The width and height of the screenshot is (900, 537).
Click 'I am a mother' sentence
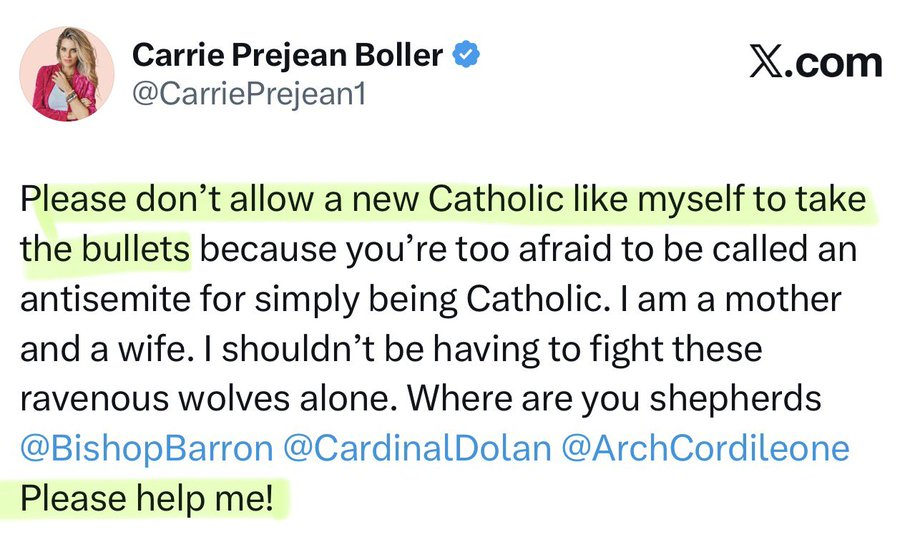pyautogui.click(x=731, y=299)
